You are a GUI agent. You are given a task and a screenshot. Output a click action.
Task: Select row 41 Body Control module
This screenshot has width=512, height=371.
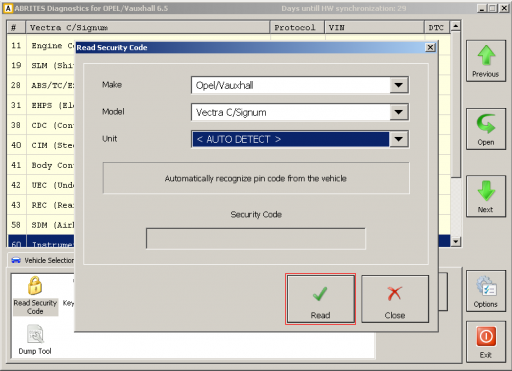41,165
